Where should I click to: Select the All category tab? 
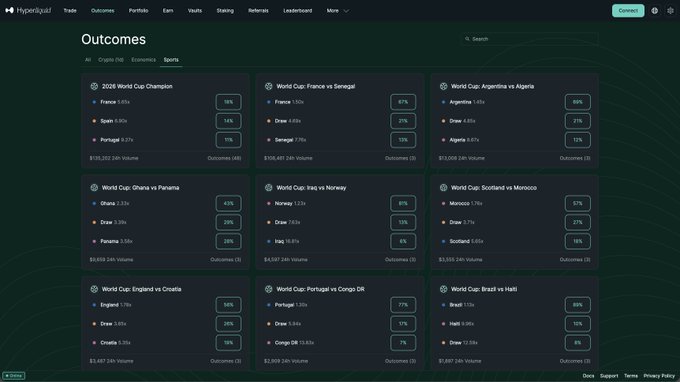point(88,60)
